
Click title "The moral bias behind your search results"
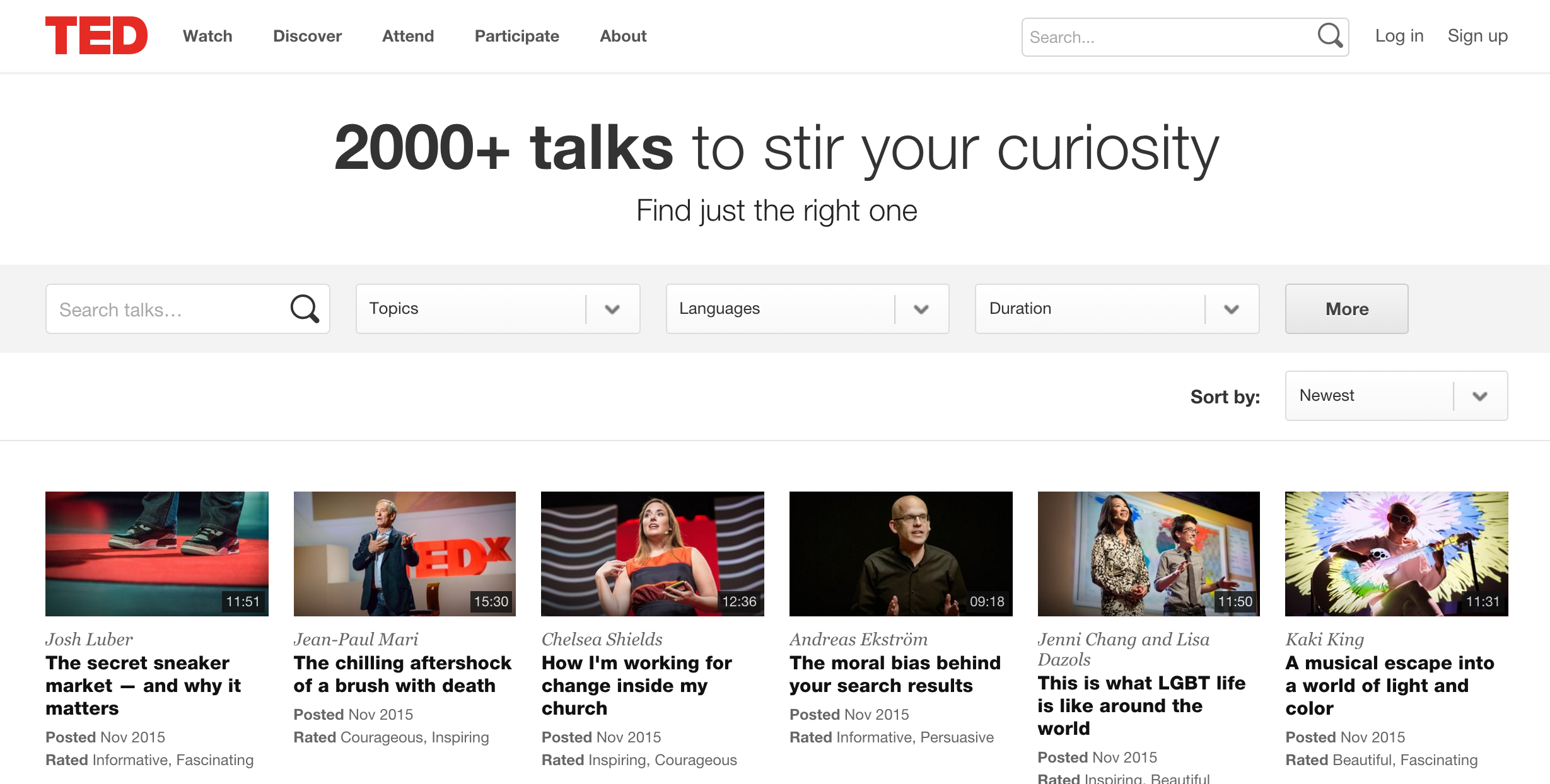click(895, 674)
